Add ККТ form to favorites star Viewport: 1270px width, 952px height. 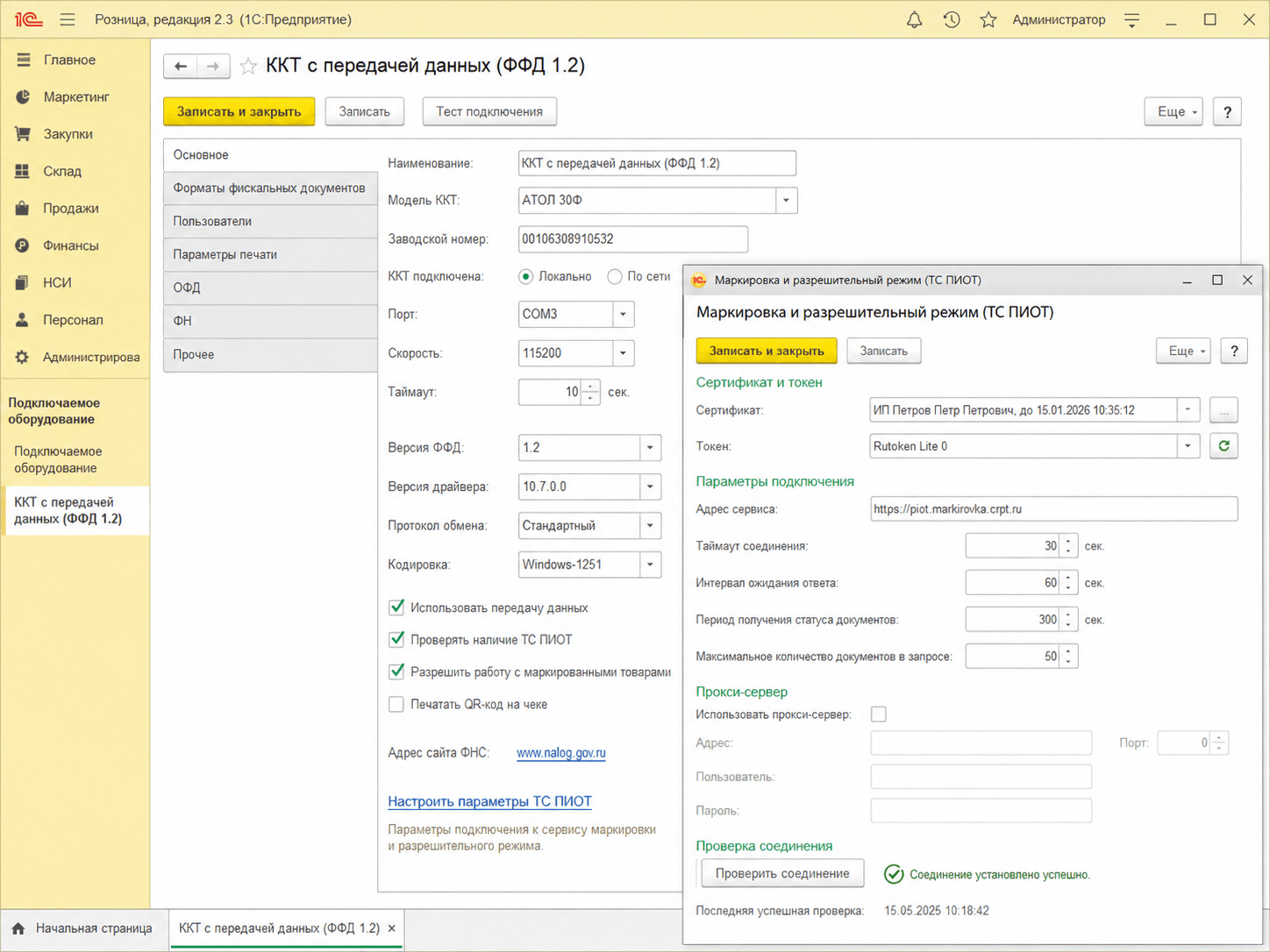coord(249,66)
